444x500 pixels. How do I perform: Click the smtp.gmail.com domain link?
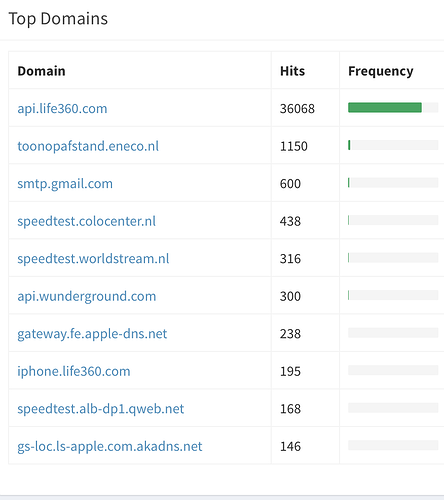[x=65, y=184]
